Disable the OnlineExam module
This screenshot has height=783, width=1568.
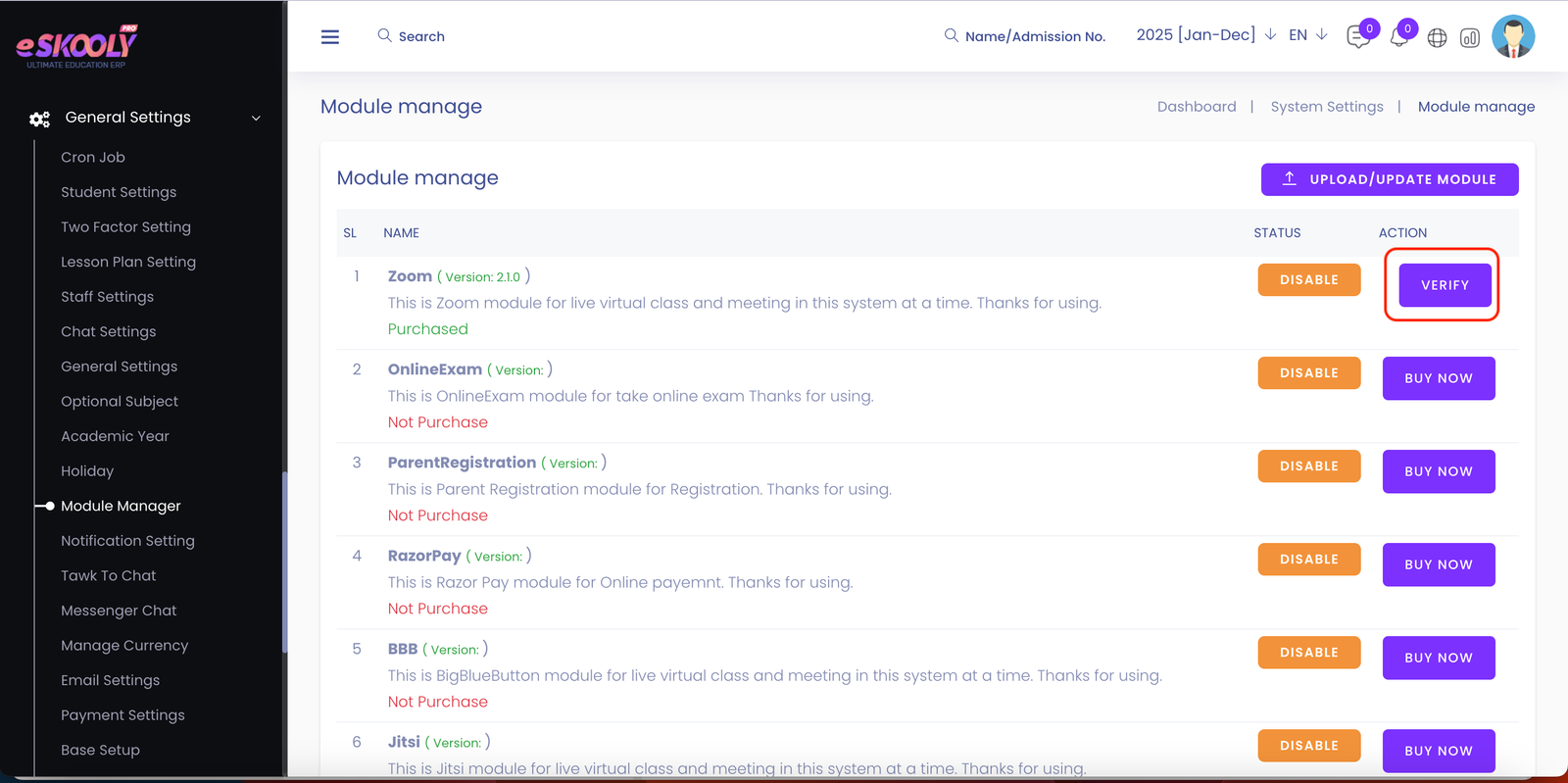point(1308,372)
